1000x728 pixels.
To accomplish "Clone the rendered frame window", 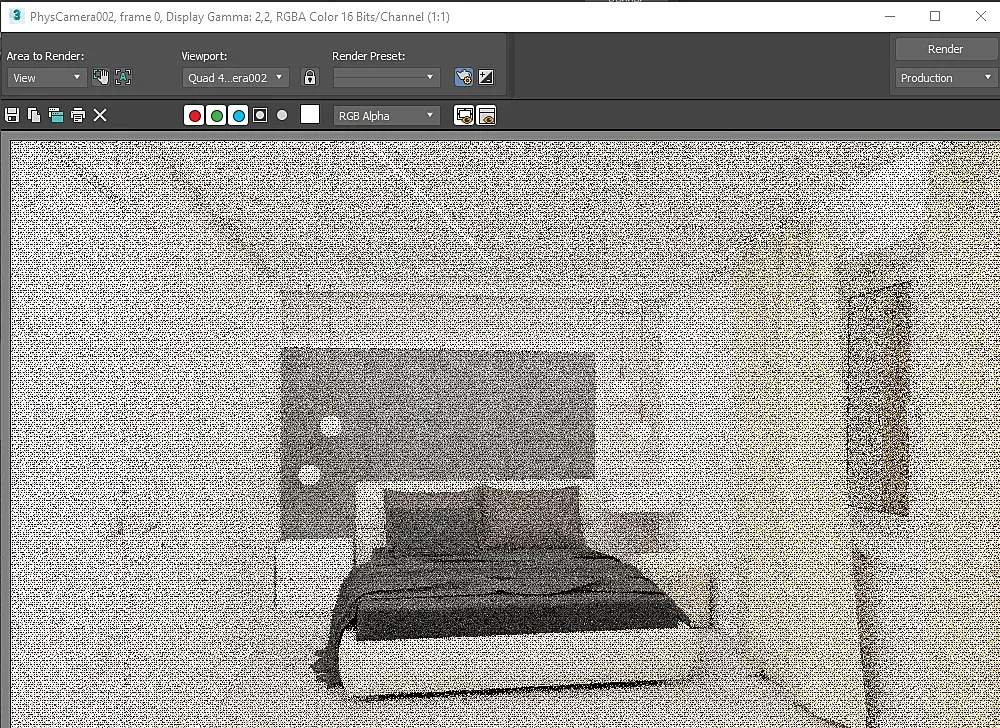I will pos(56,115).
